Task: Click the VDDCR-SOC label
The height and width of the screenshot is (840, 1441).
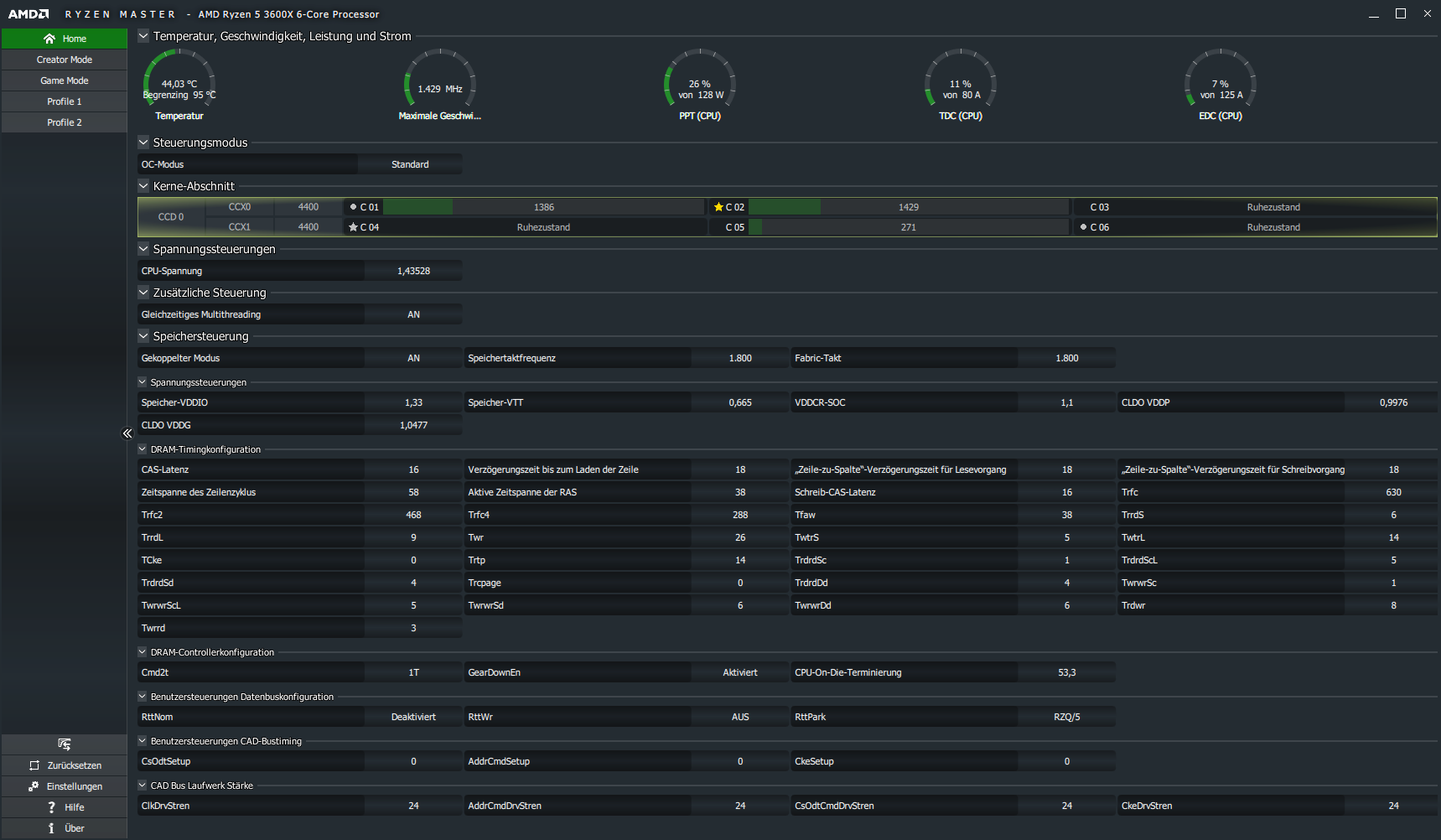Action: 820,402
